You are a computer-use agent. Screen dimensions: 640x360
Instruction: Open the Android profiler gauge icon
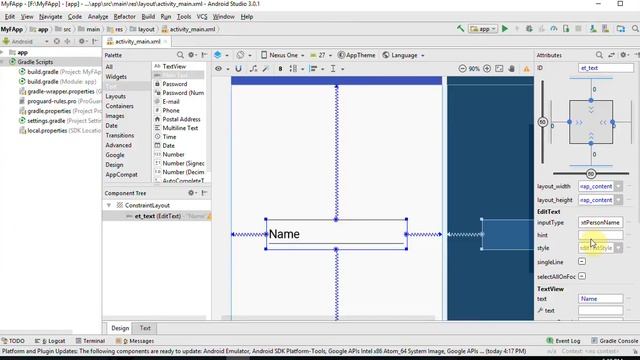pos(554,29)
